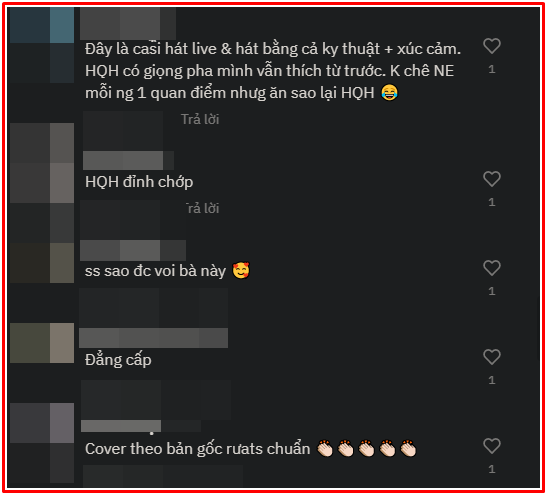Select the 'Đẳng cấp' comment text
The height and width of the screenshot is (495, 547).
click(x=118, y=360)
